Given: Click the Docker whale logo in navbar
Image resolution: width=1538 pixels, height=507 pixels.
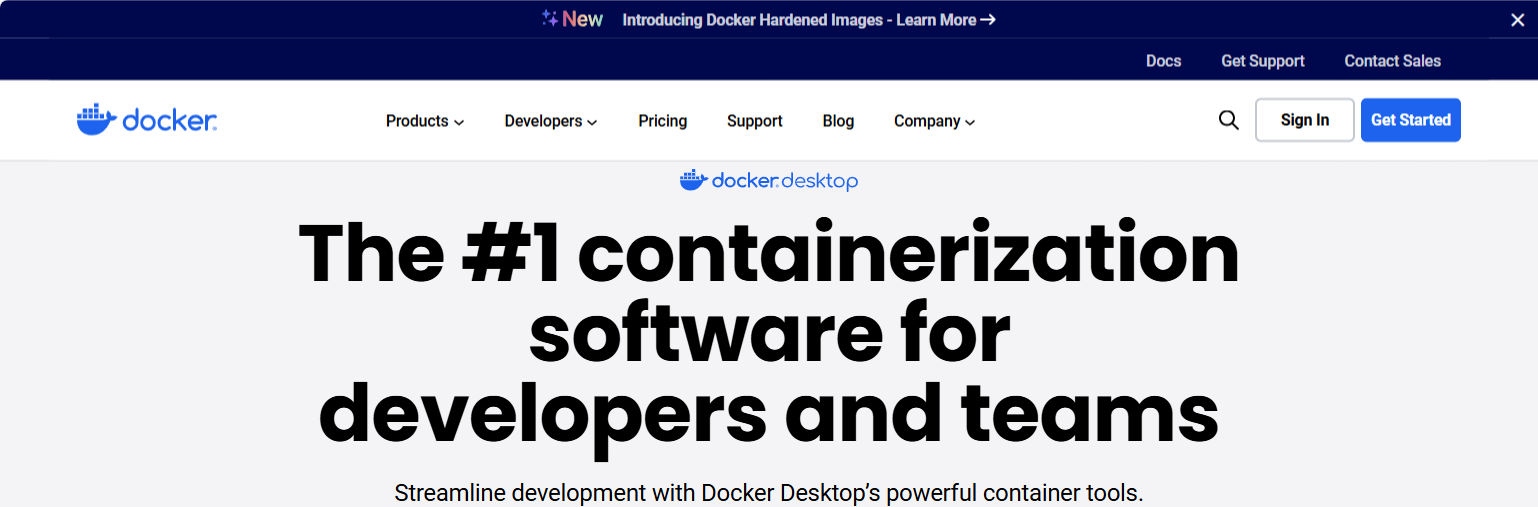Looking at the screenshot, I should (x=147, y=120).
